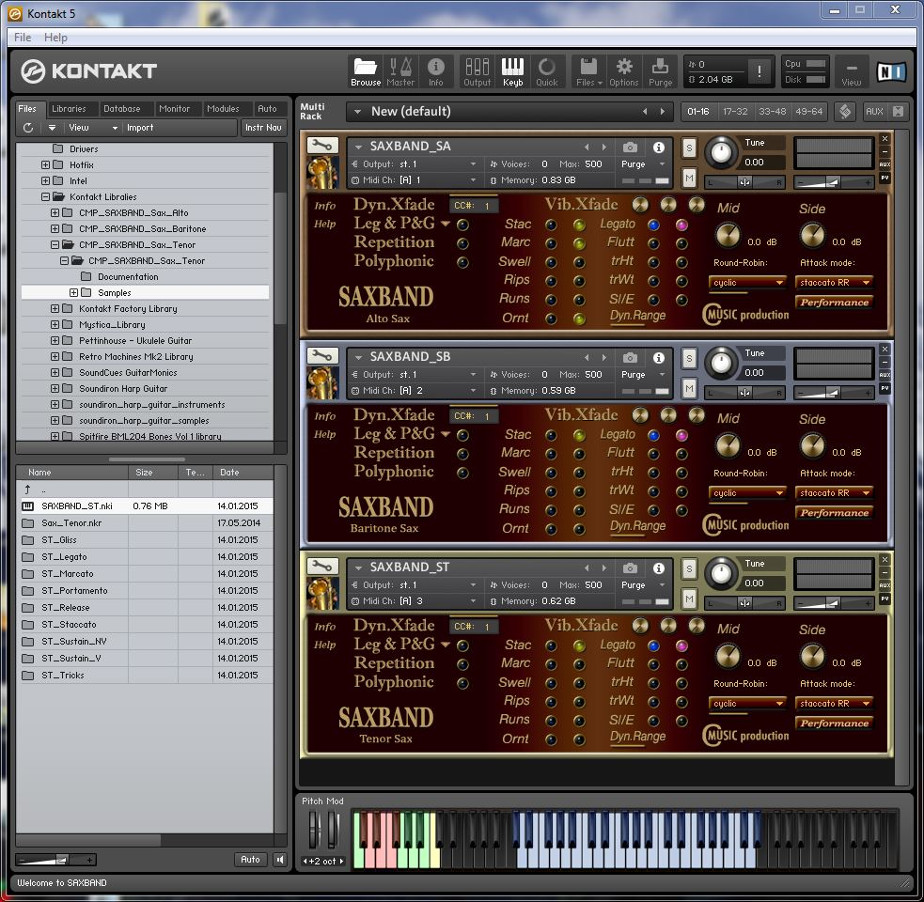Solo the SAXBAND_SB instrument
Image resolution: width=924 pixels, height=902 pixels.
click(689, 358)
